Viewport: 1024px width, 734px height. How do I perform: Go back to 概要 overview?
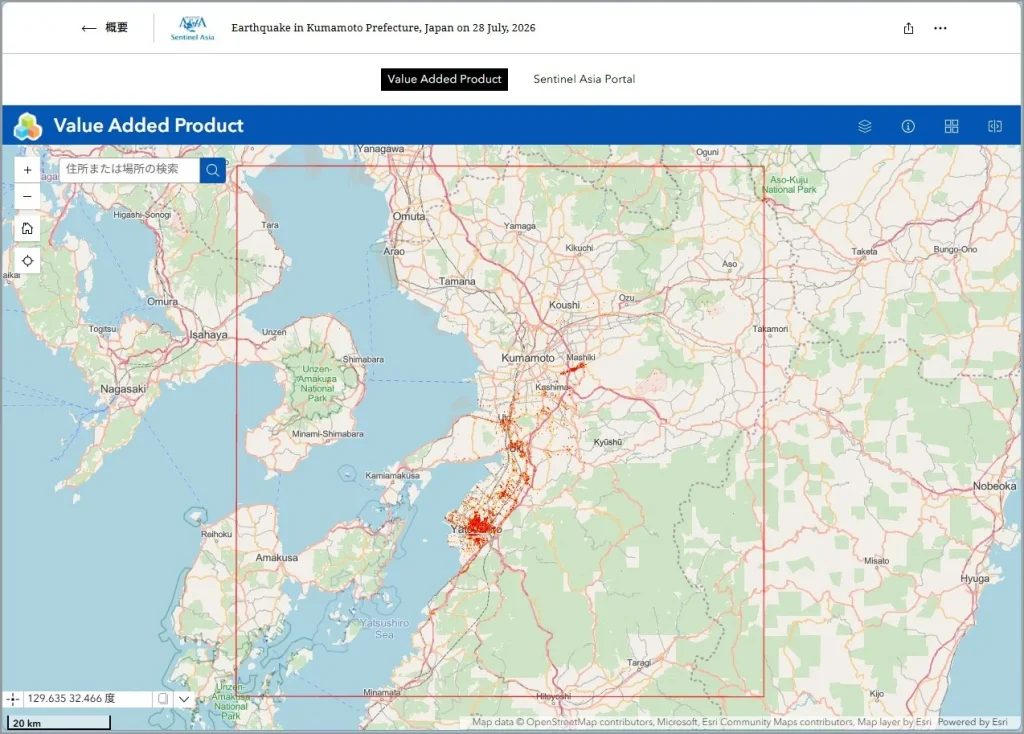104,27
